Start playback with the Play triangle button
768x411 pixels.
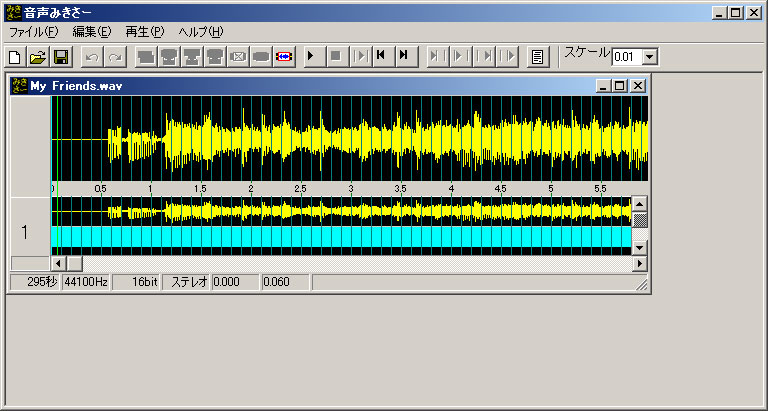pyautogui.click(x=314, y=57)
